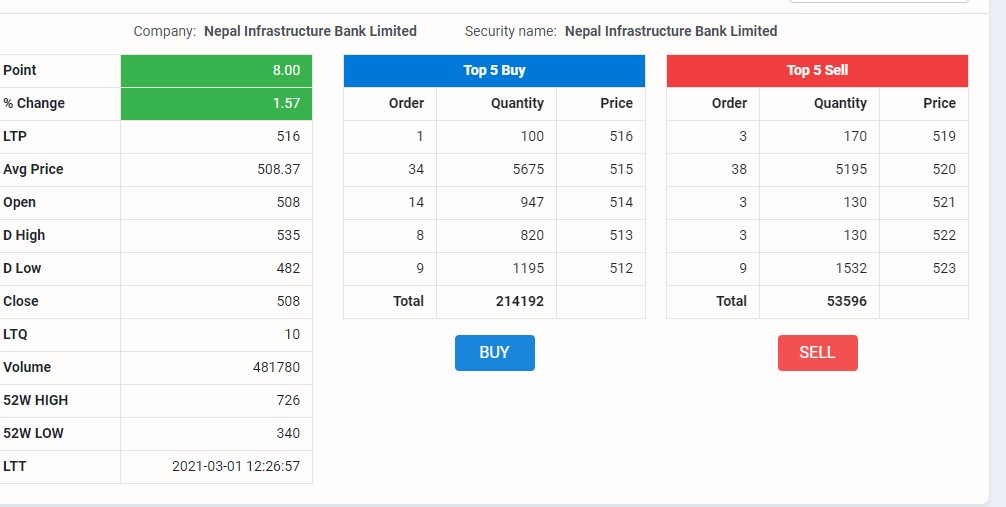The image size is (1006, 507).
Task: Click buy order count 14
Action: click(x=416, y=202)
